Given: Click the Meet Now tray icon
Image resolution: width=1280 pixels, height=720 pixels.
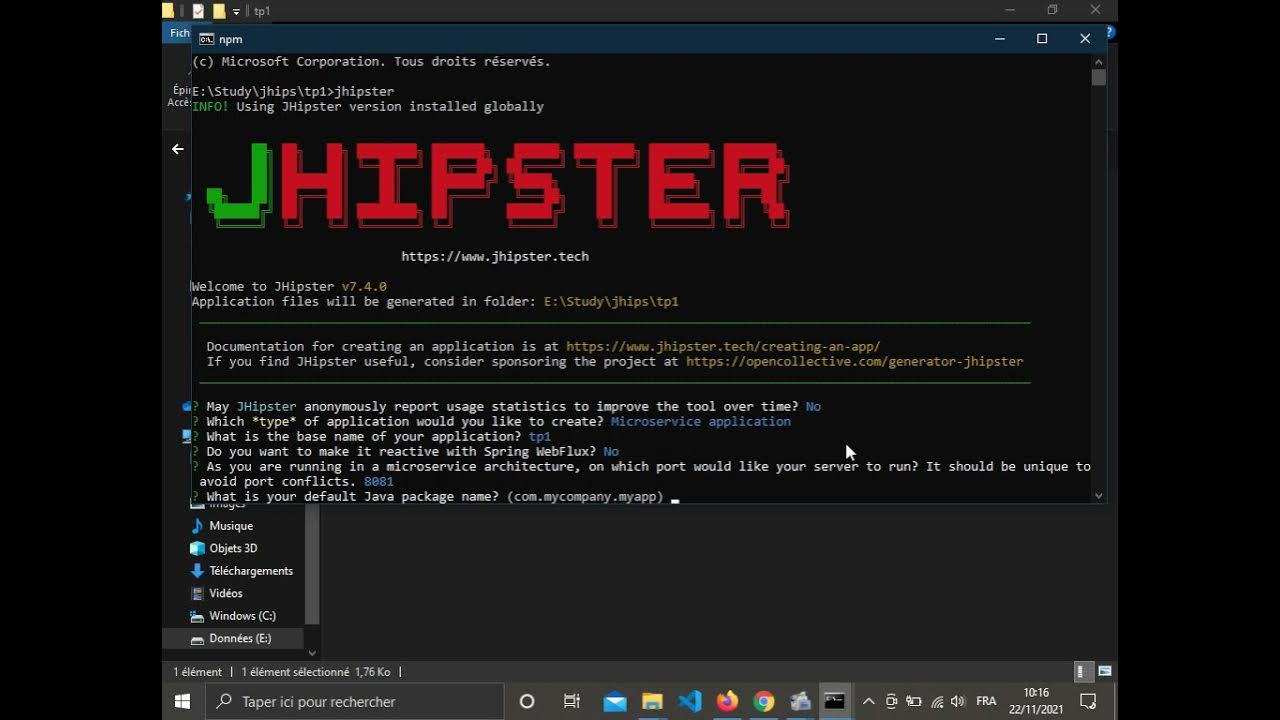Looking at the screenshot, I should (891, 702).
